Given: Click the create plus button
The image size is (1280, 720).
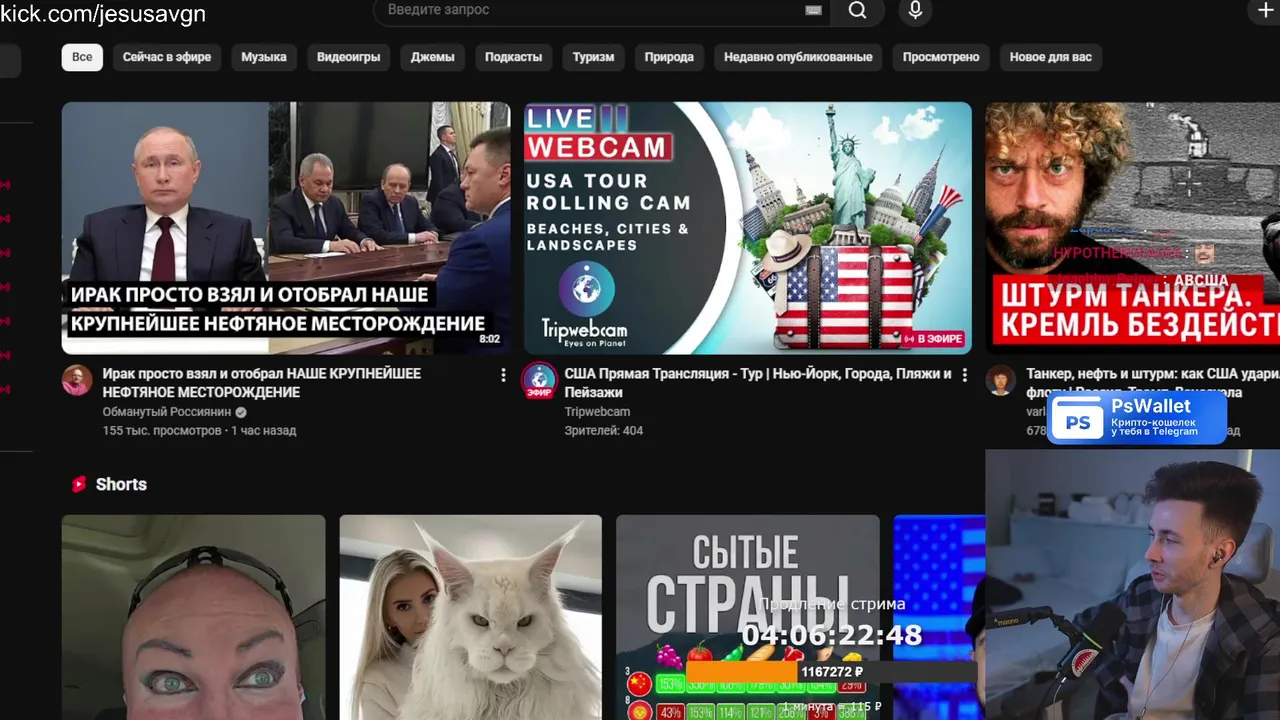Looking at the screenshot, I should 1264,10.
